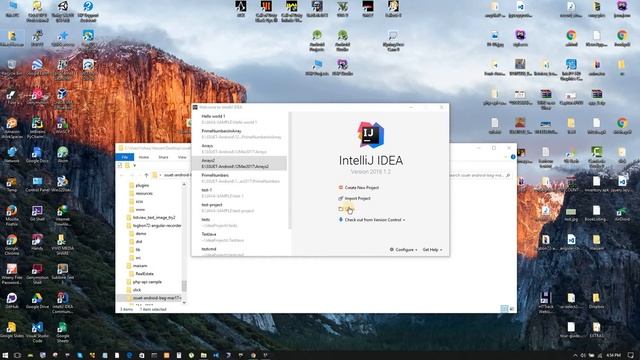Open recent project PrimeNumbers
The width and height of the screenshot is (640, 360).
pos(240,178)
